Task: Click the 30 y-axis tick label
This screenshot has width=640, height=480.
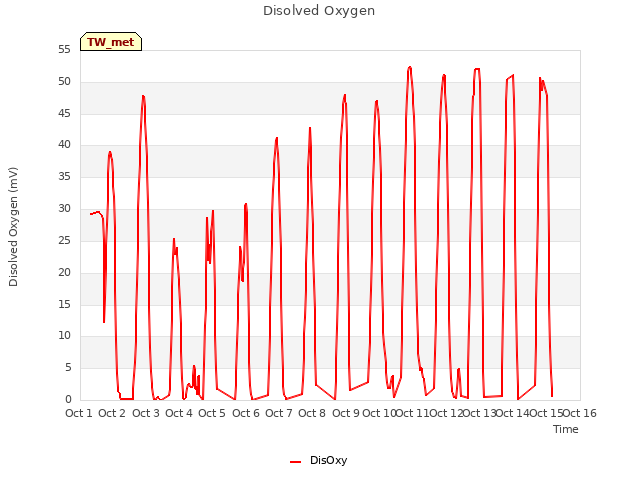Action: coord(64,209)
